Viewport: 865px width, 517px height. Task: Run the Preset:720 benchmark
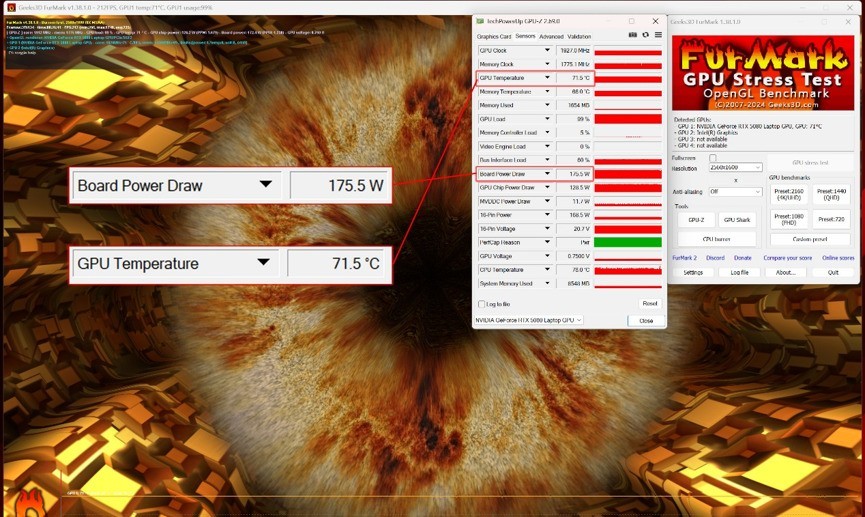(831, 219)
